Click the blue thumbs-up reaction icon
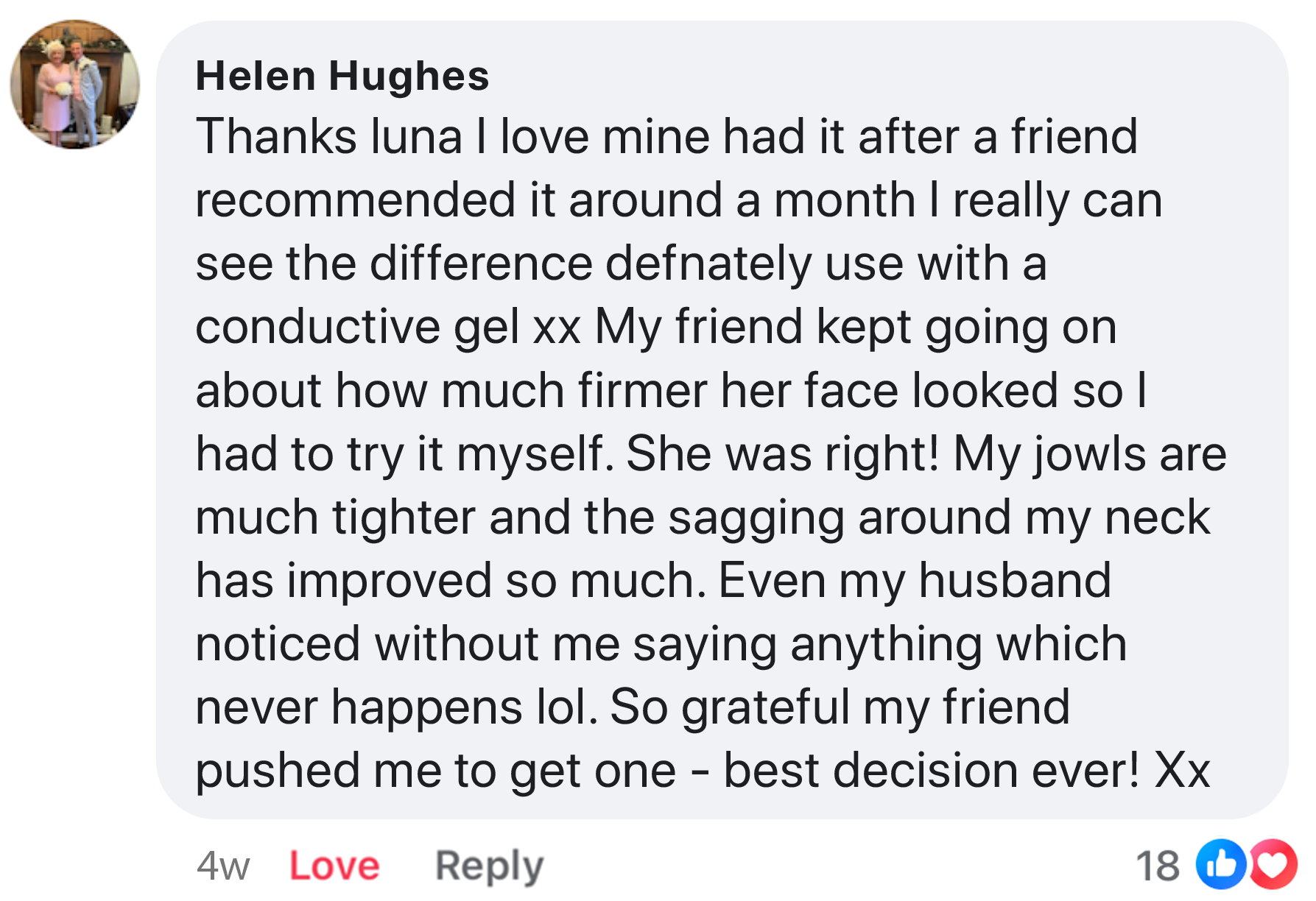The height and width of the screenshot is (901, 1316). tap(1220, 864)
